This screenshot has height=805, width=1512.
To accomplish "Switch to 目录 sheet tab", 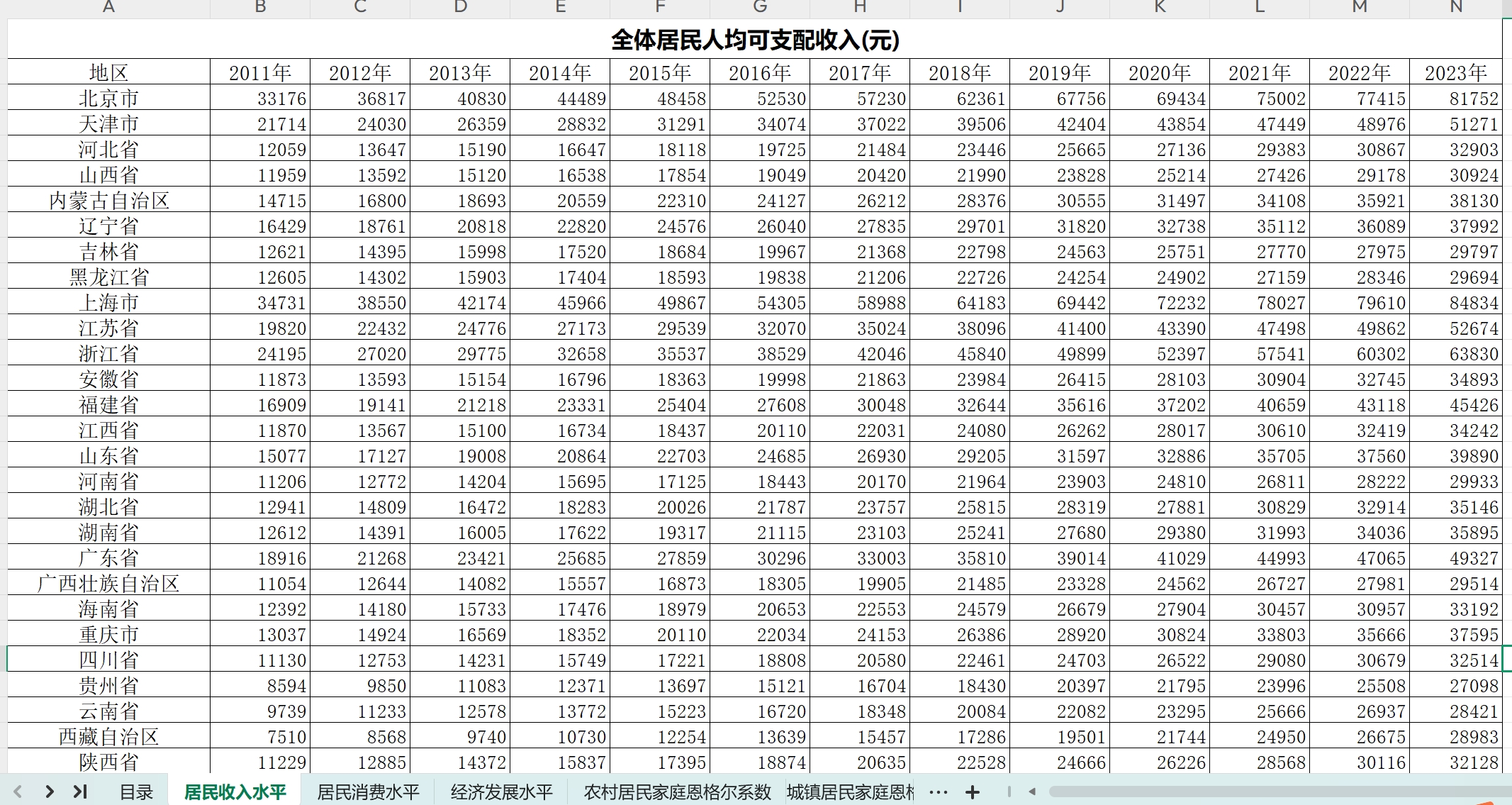I will 136,792.
